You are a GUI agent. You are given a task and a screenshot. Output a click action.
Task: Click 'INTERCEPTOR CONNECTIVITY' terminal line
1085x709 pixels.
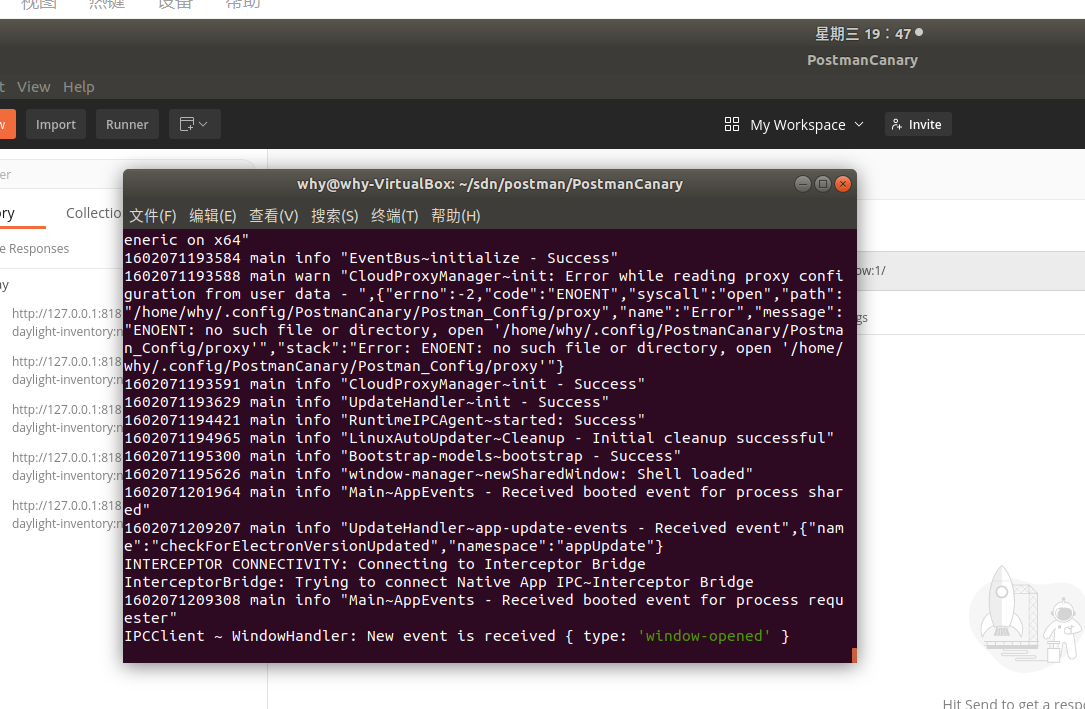385,564
